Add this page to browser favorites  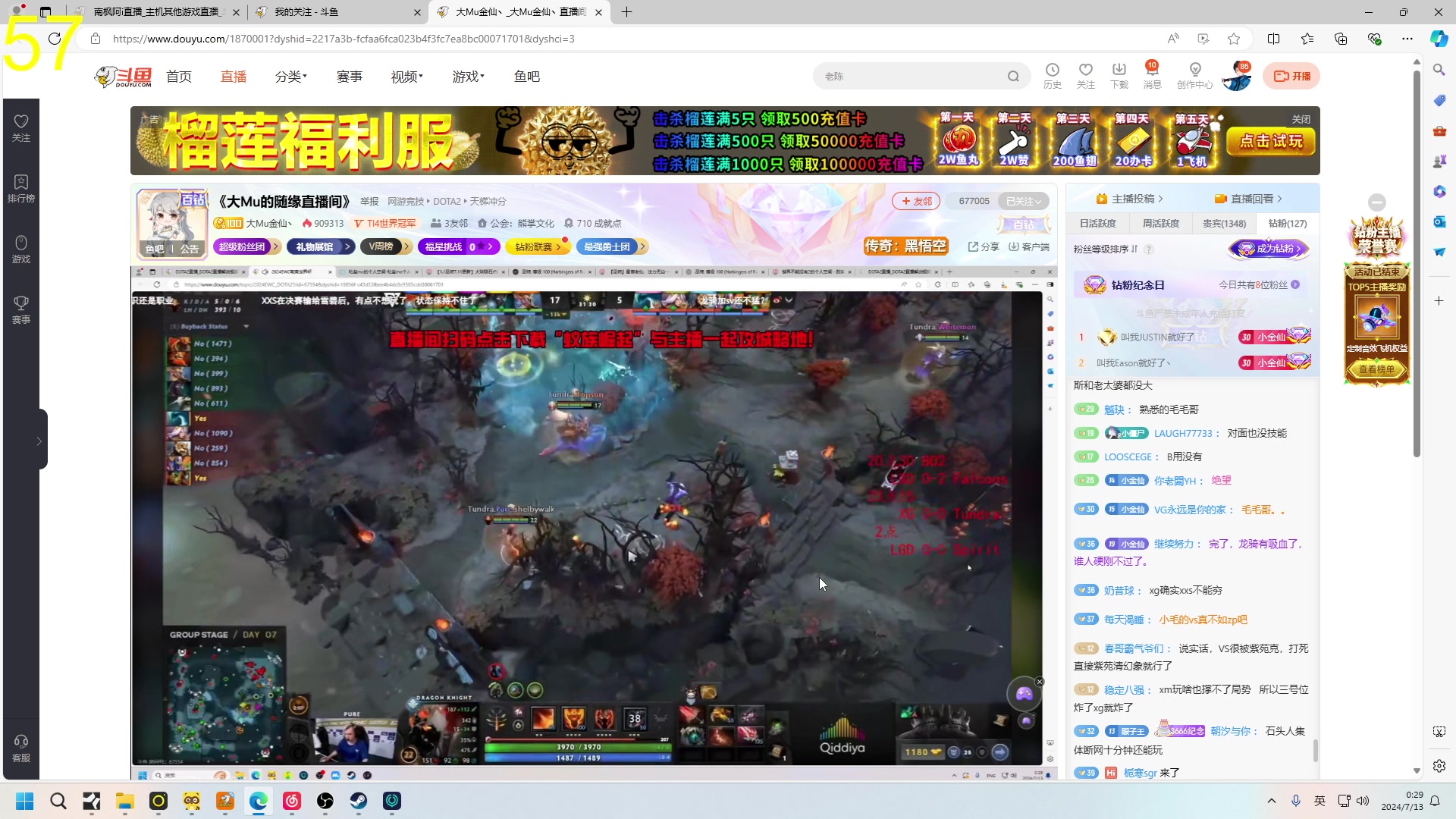1234,39
